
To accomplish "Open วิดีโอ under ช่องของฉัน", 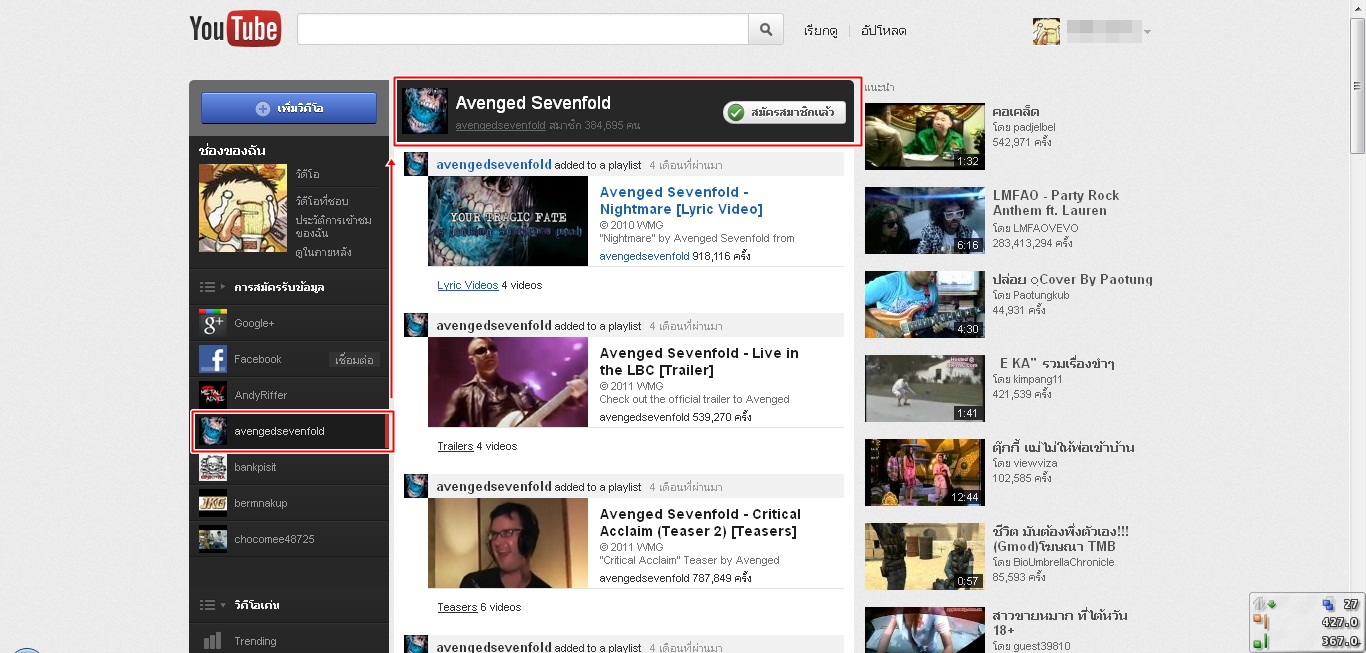I will tap(307, 174).
